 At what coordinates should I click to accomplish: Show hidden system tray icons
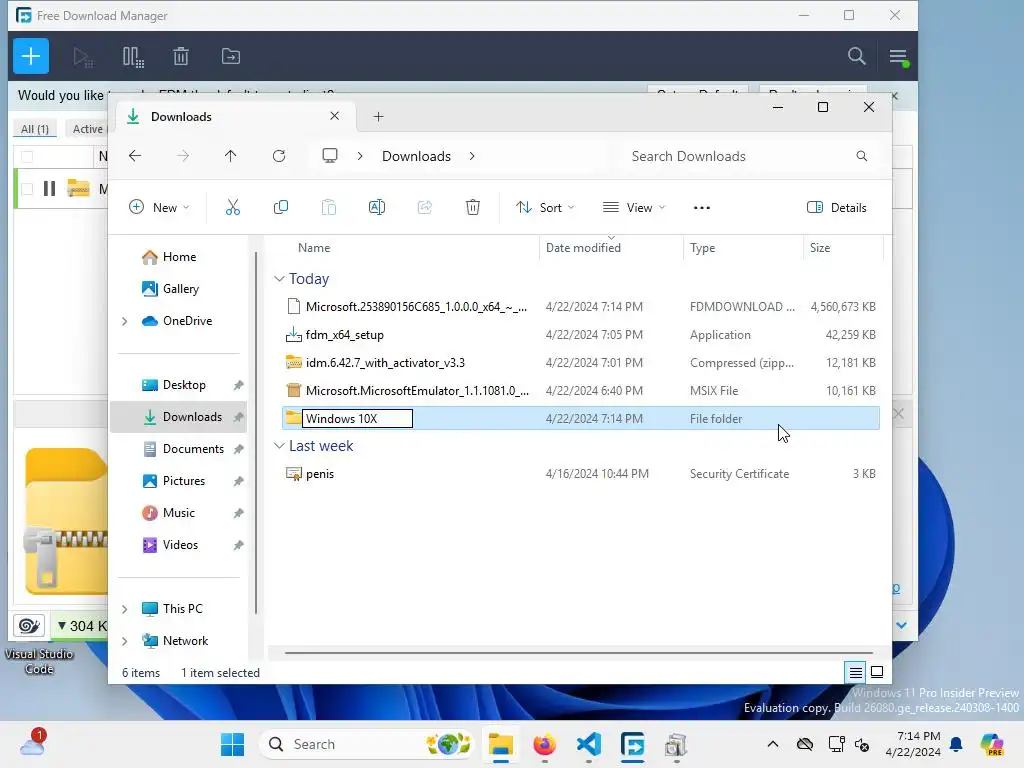click(773, 744)
